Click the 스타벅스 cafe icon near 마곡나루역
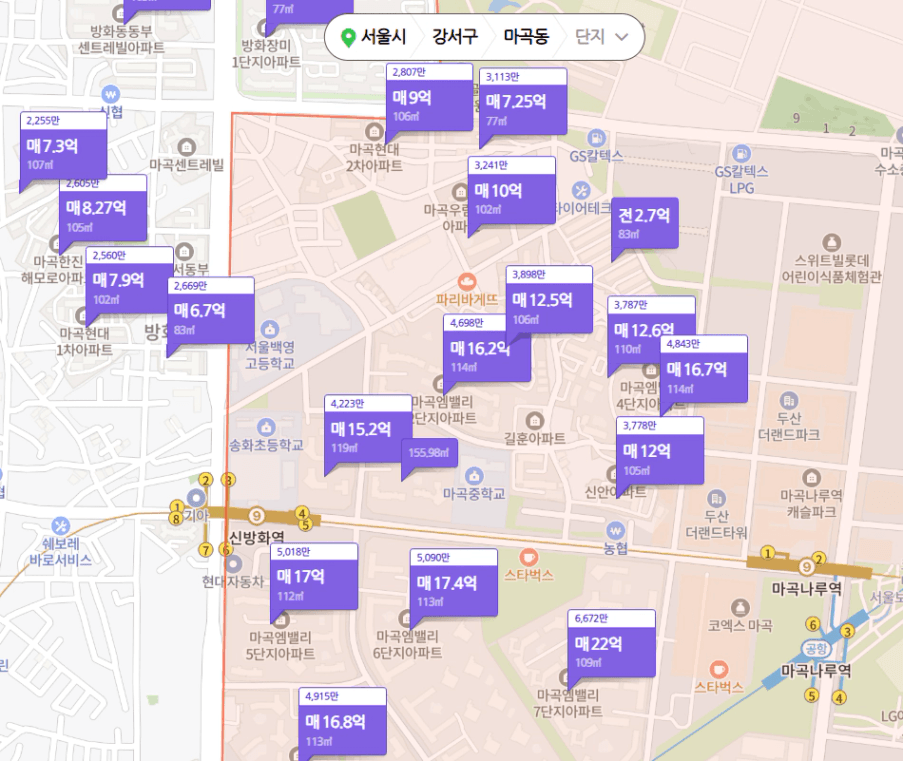The width and height of the screenshot is (903, 761). [x=718, y=669]
